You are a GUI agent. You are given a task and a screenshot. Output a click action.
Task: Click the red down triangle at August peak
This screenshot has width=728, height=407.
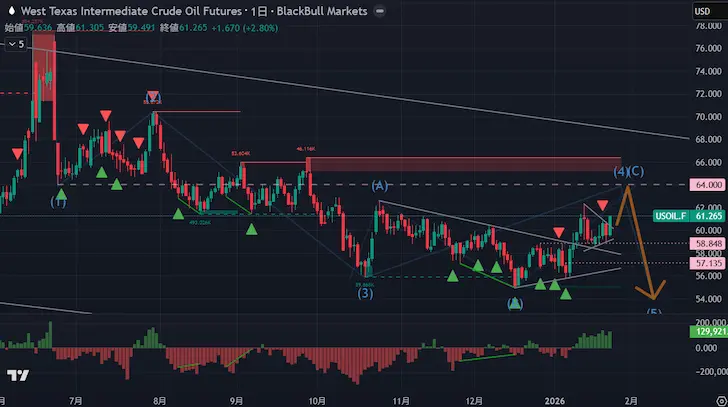(x=152, y=96)
